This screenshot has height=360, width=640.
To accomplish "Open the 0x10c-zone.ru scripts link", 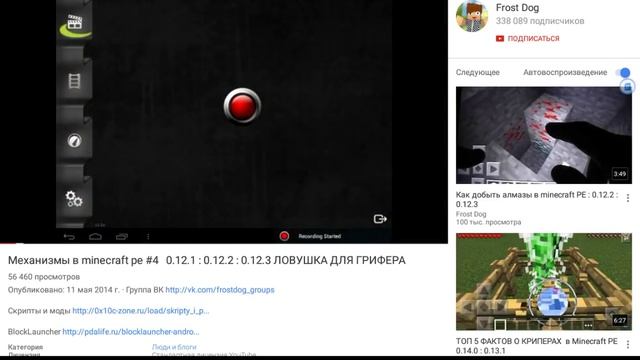I will pyautogui.click(x=141, y=311).
